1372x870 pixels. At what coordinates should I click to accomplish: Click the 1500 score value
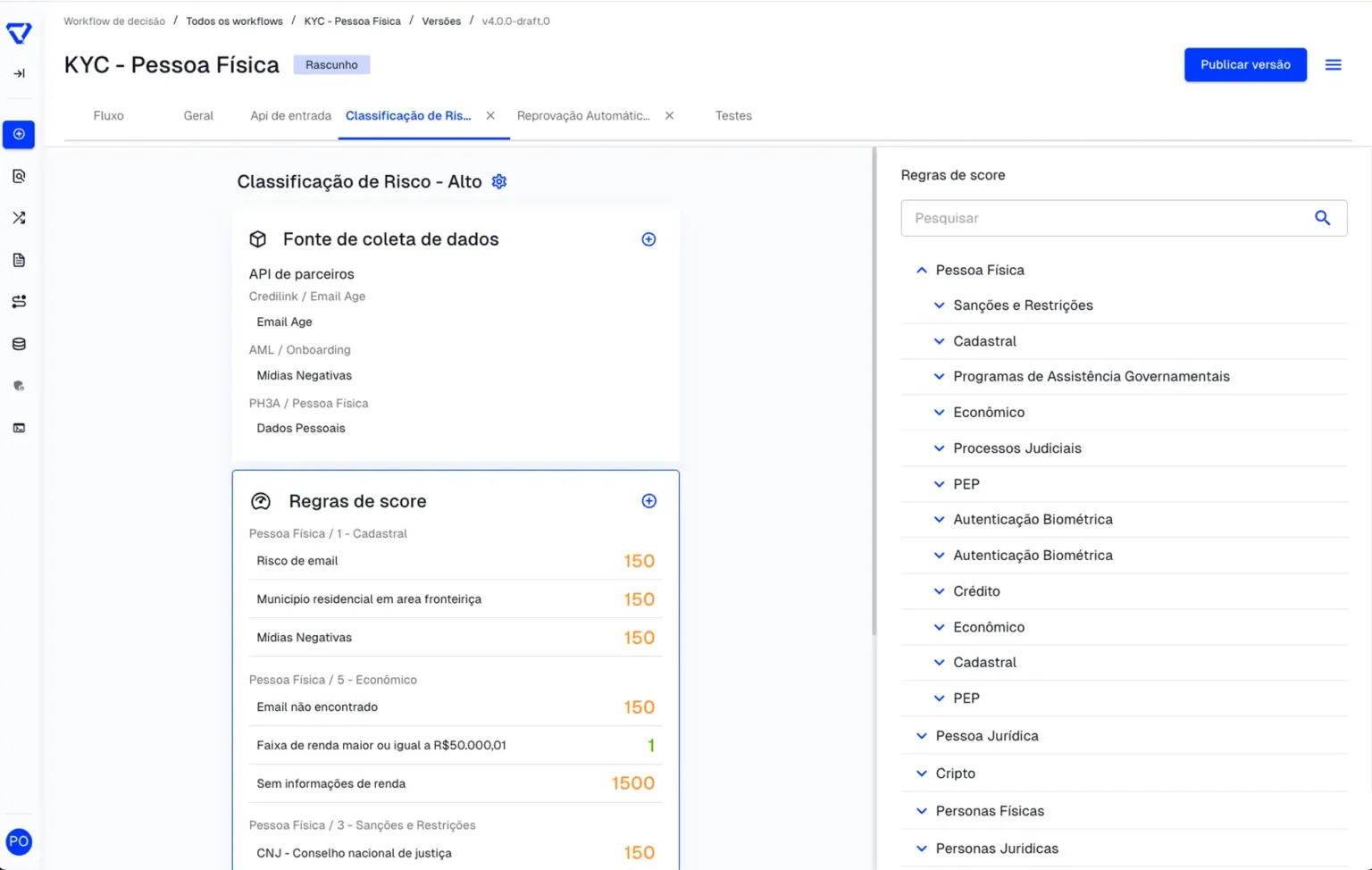coord(633,783)
